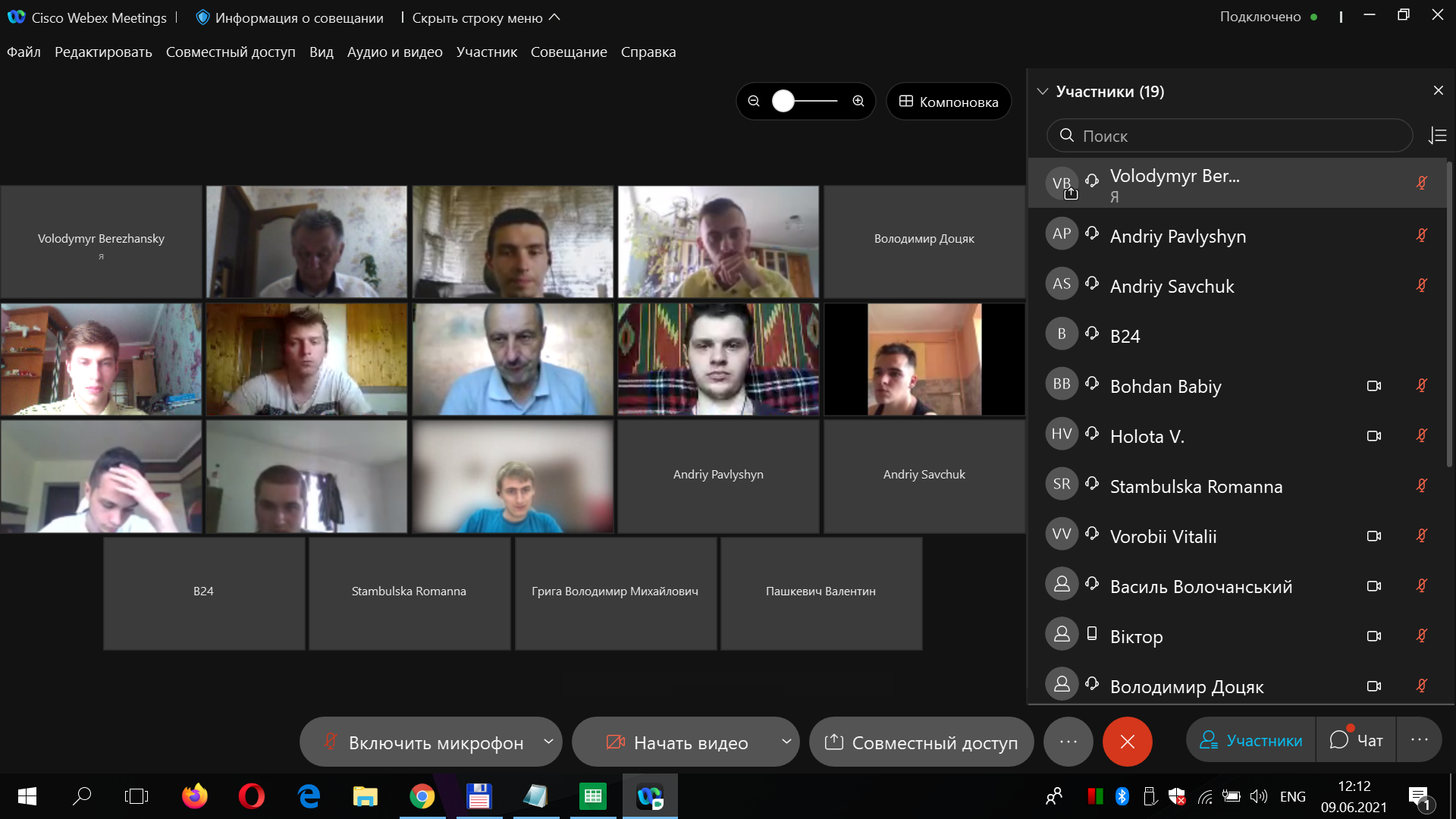This screenshot has width=1456, height=819.
Task: Open the participant sort options icon
Action: [1437, 136]
